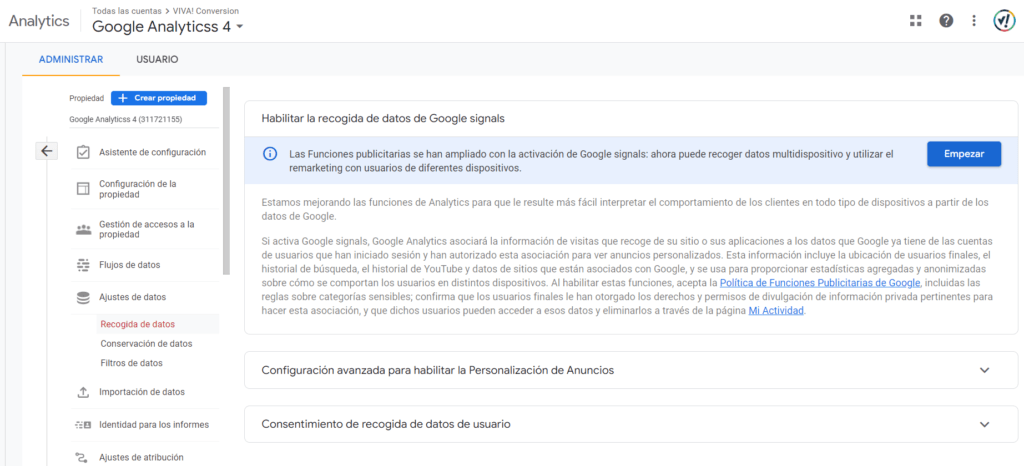1024x466 pixels.
Task: Click the info icon in the blue banner
Action: coord(270,154)
